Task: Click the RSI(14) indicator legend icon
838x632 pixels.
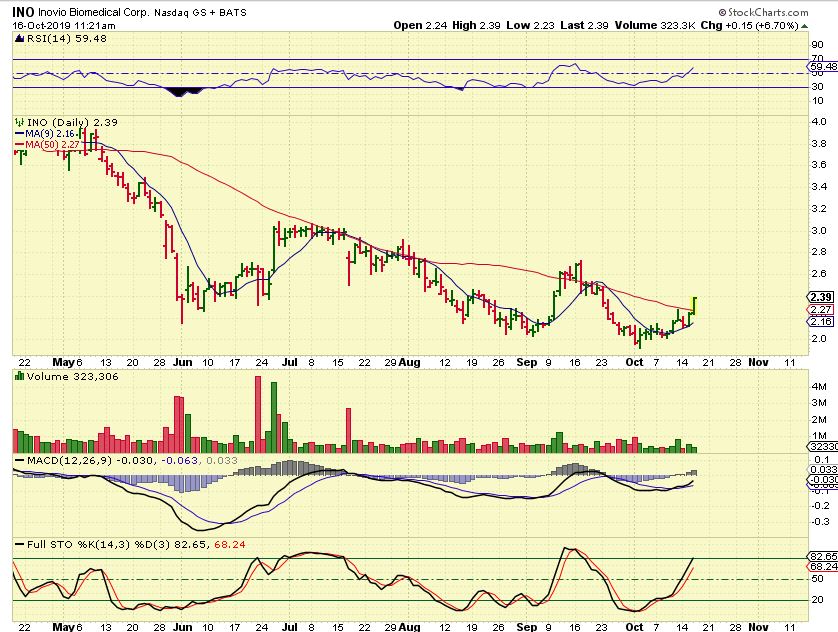Action: click(x=17, y=39)
